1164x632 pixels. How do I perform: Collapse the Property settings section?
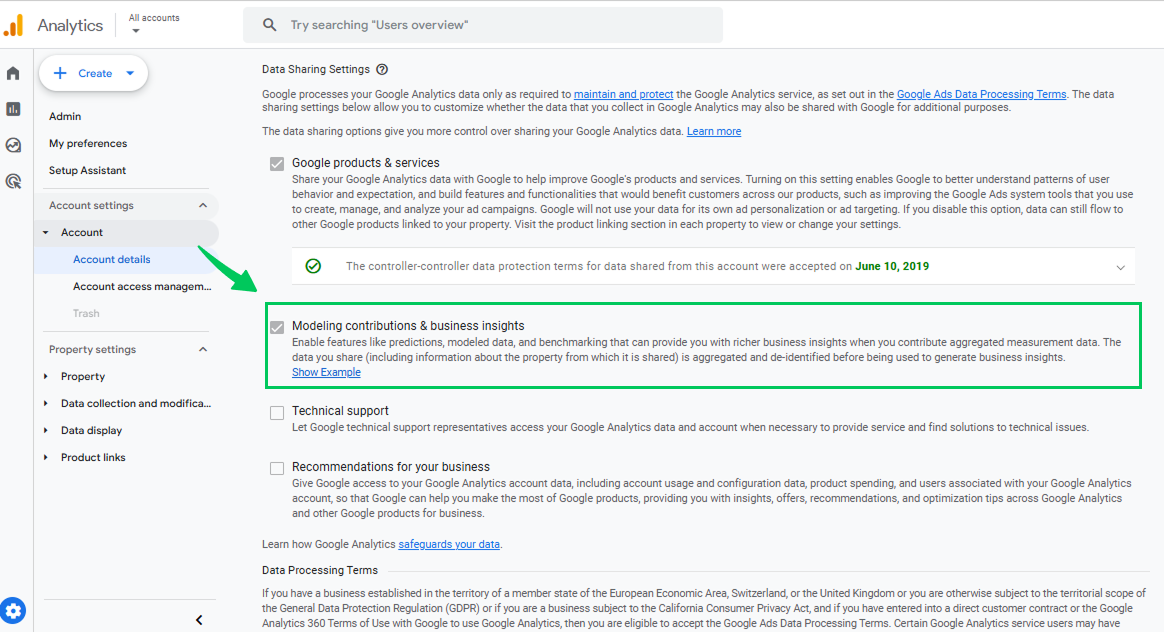pos(203,349)
